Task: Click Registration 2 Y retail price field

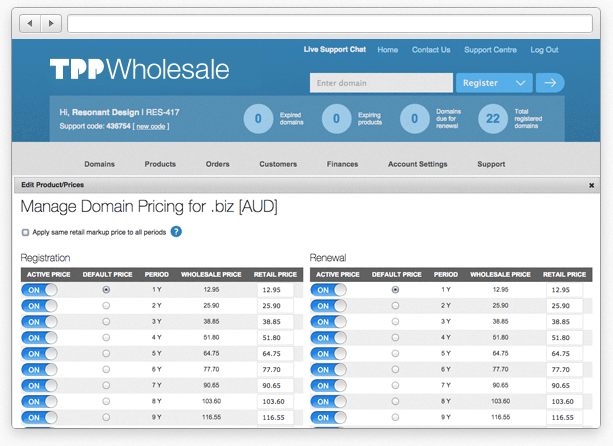Action: coord(274,305)
